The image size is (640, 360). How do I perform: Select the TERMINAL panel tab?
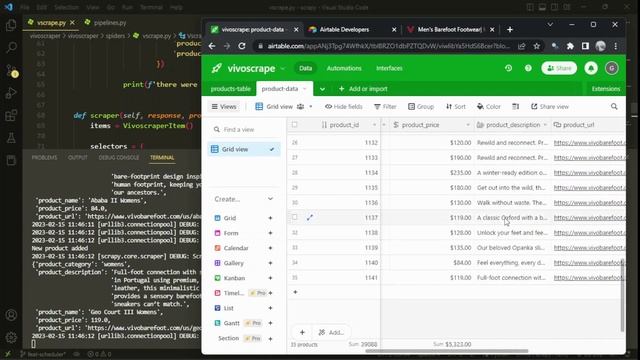tap(162, 158)
